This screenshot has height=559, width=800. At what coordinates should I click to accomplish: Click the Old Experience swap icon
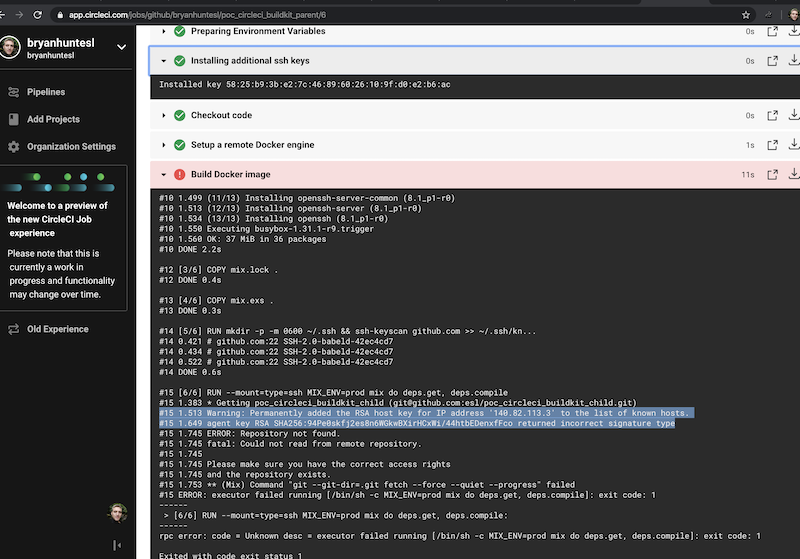pos(14,329)
